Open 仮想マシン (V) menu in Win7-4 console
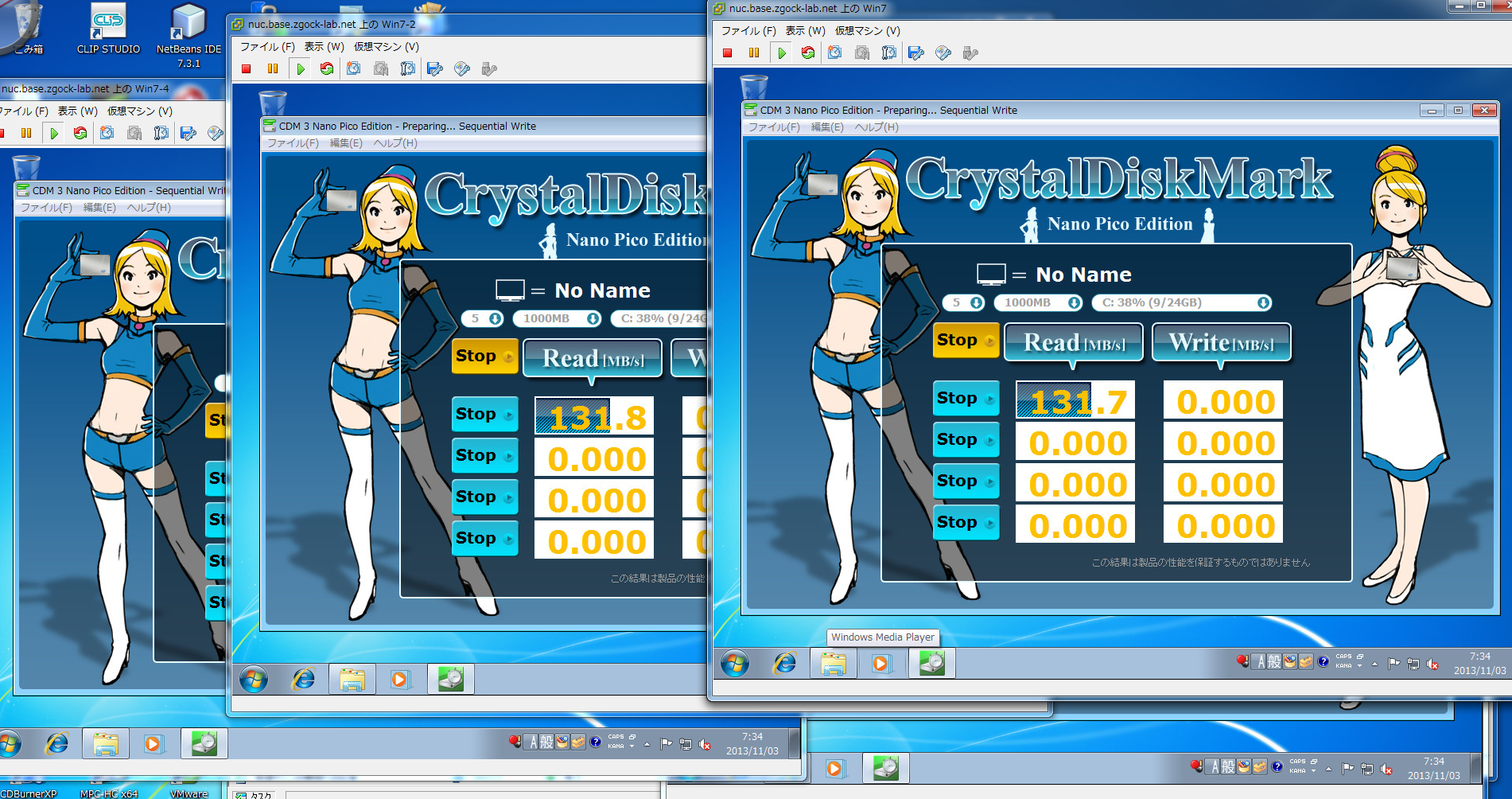Screen dimensions: 1512x799 [x=139, y=111]
